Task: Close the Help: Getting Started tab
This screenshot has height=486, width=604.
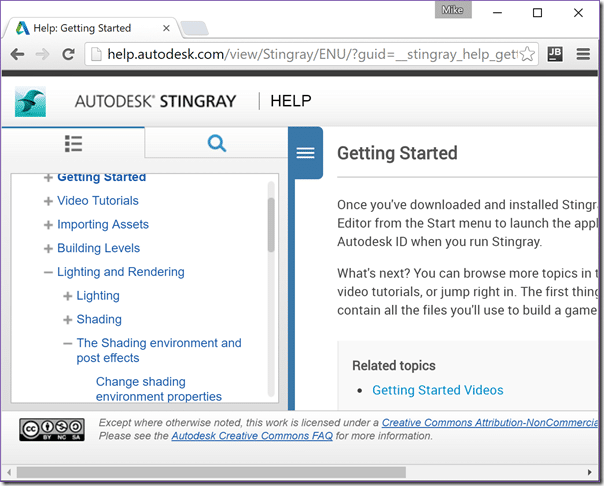Action: click(x=166, y=28)
